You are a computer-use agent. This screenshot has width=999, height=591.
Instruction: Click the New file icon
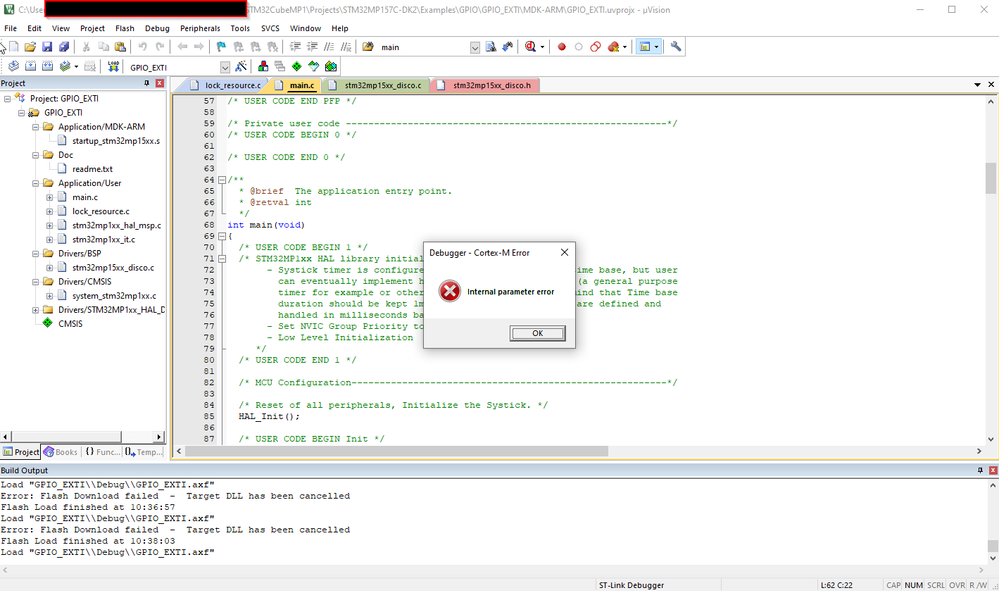(13, 47)
